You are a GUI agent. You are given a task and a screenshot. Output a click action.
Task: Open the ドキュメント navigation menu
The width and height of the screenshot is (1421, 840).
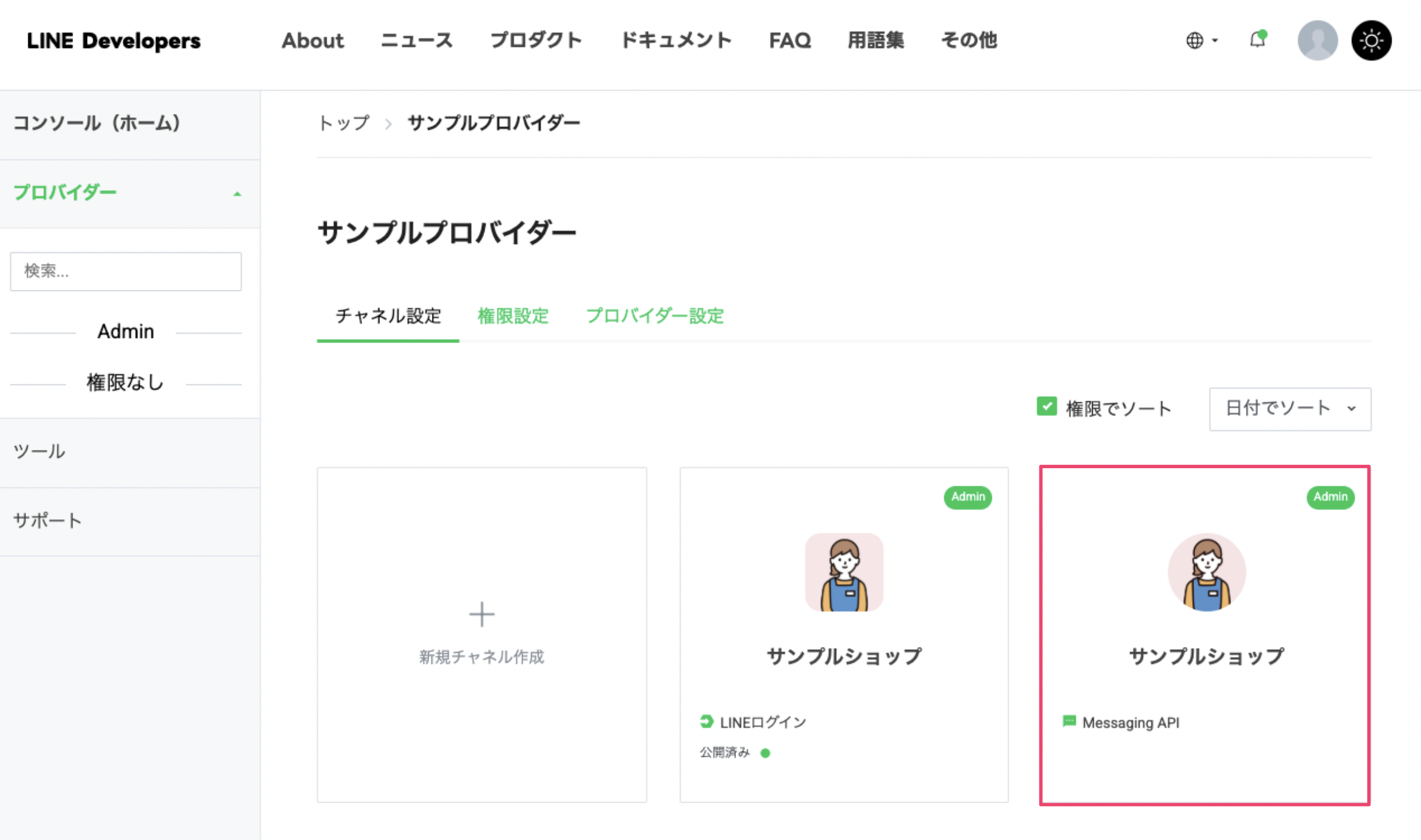pos(677,40)
